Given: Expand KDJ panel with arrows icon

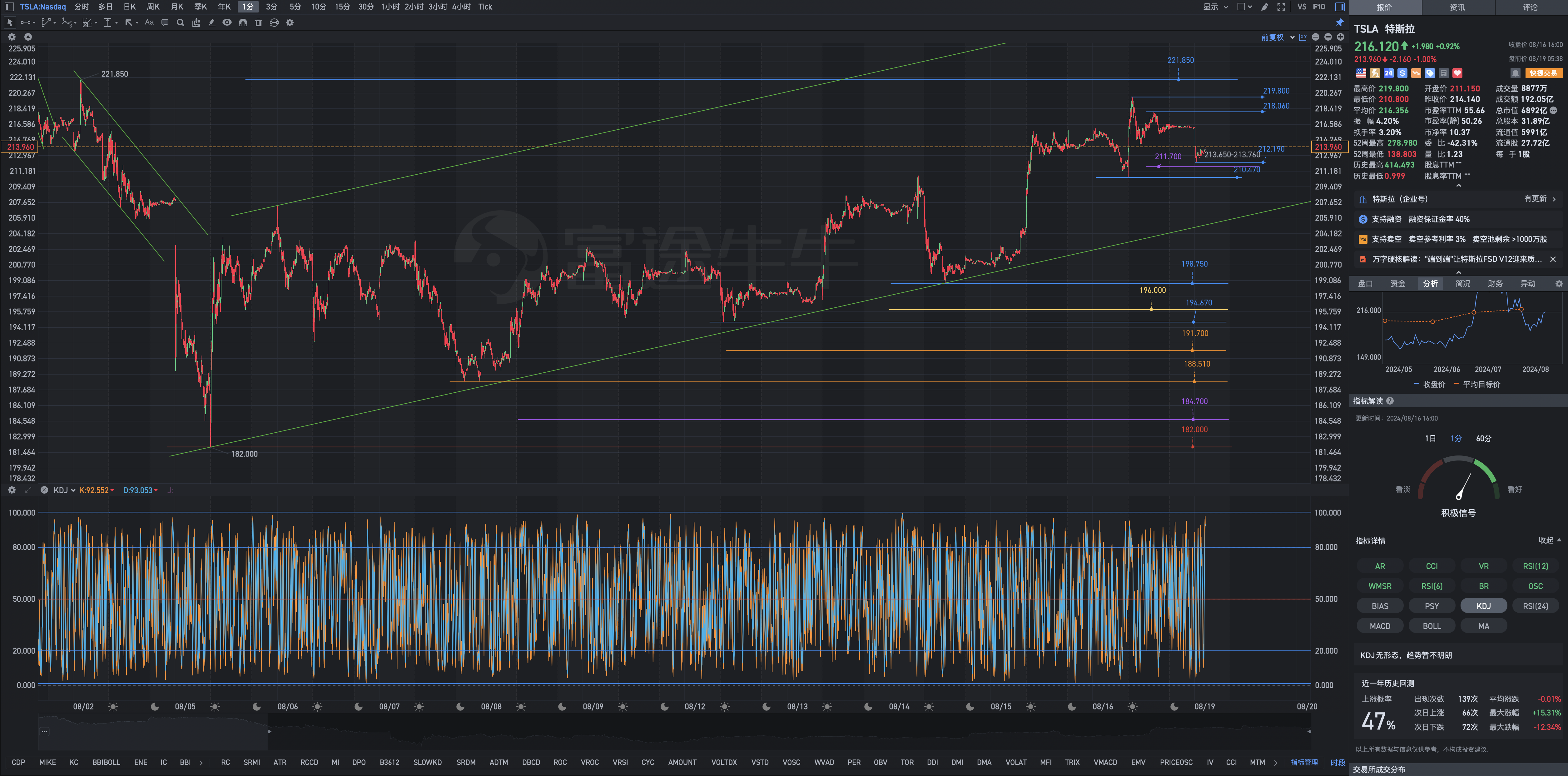Looking at the screenshot, I should [27, 490].
